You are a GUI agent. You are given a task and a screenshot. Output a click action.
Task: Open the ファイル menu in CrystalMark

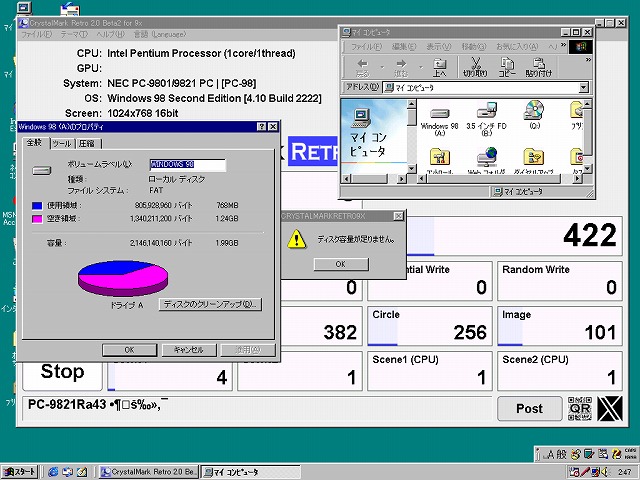coord(36,35)
